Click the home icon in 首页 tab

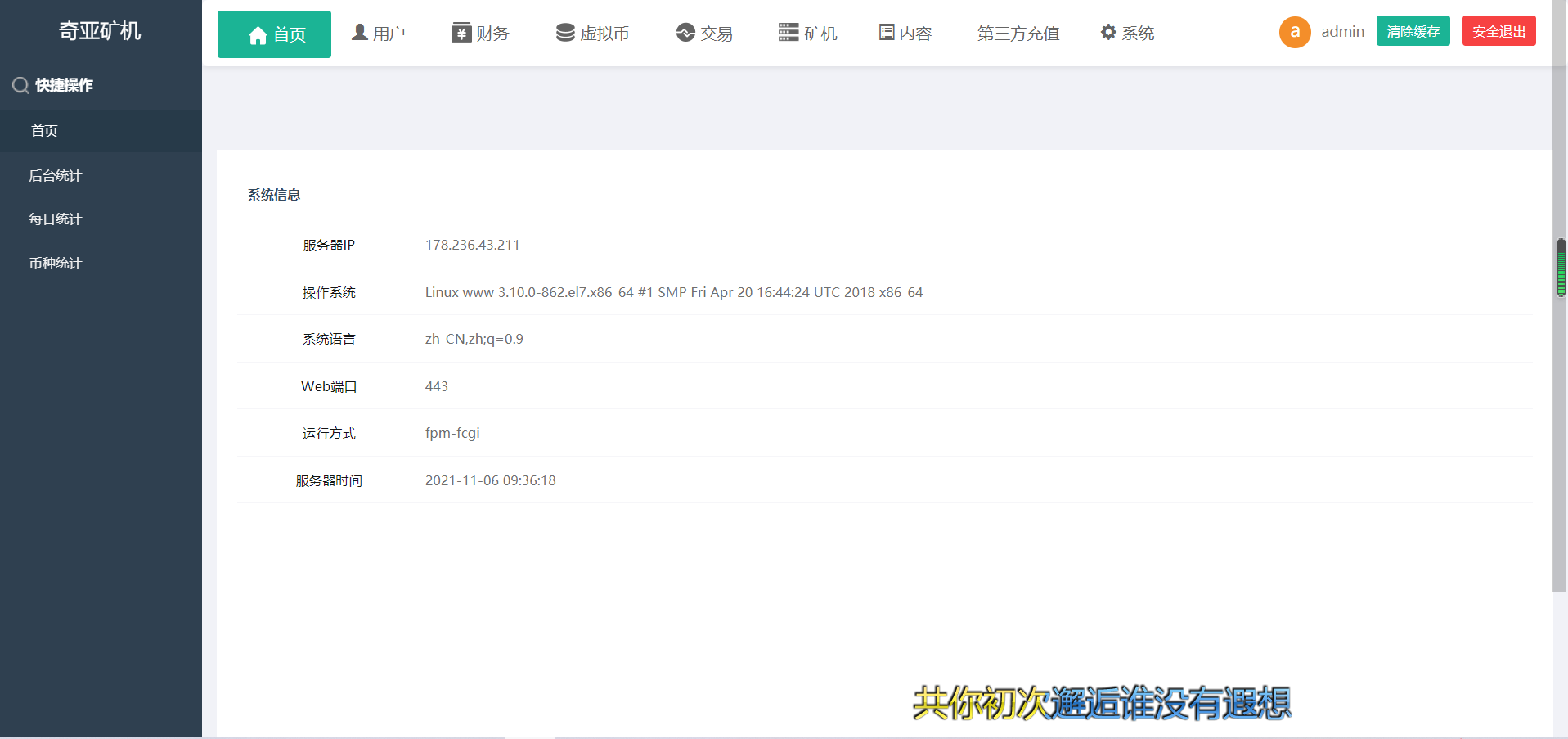pyautogui.click(x=258, y=35)
